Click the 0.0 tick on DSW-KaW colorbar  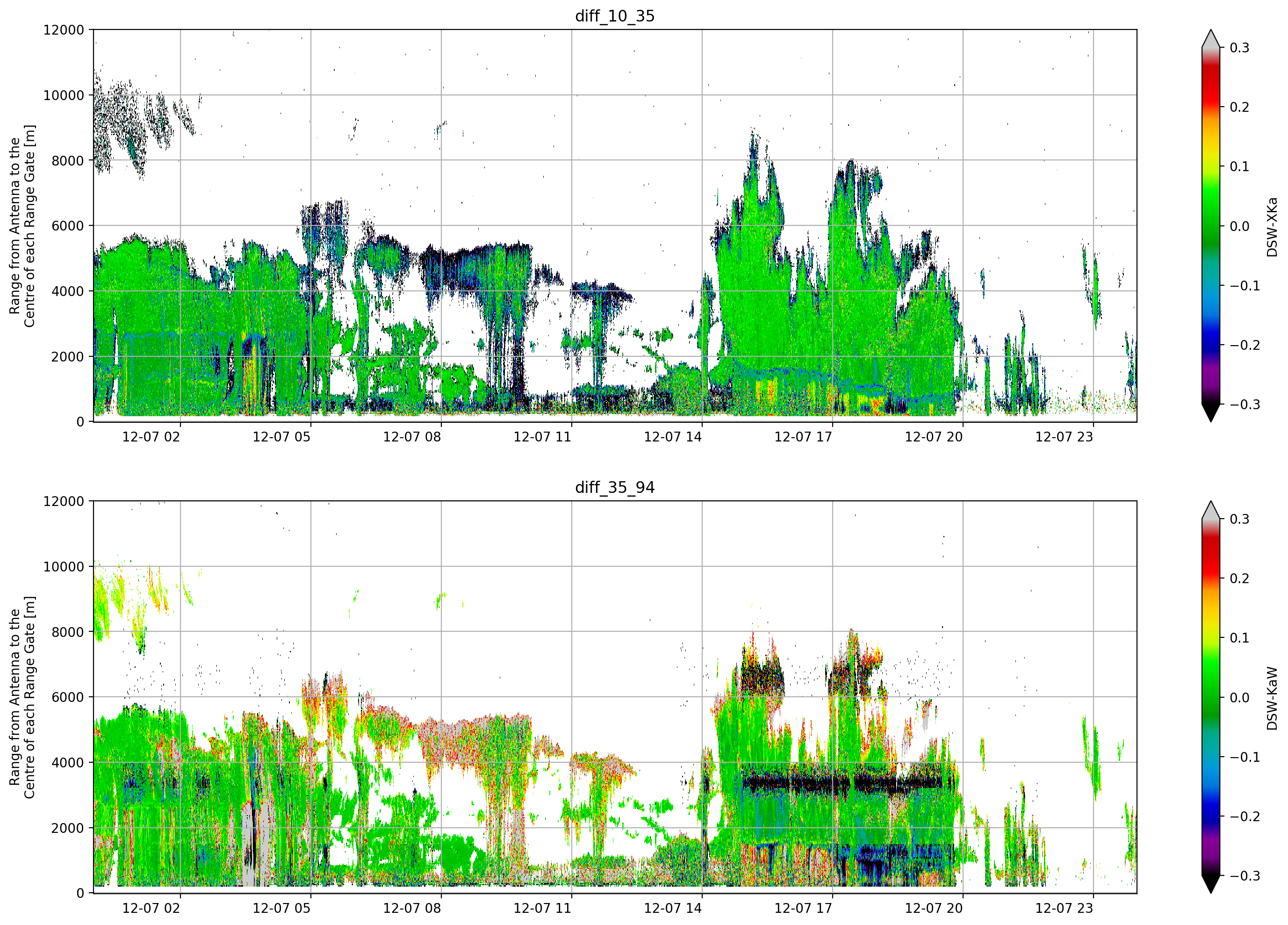[x=1239, y=698]
